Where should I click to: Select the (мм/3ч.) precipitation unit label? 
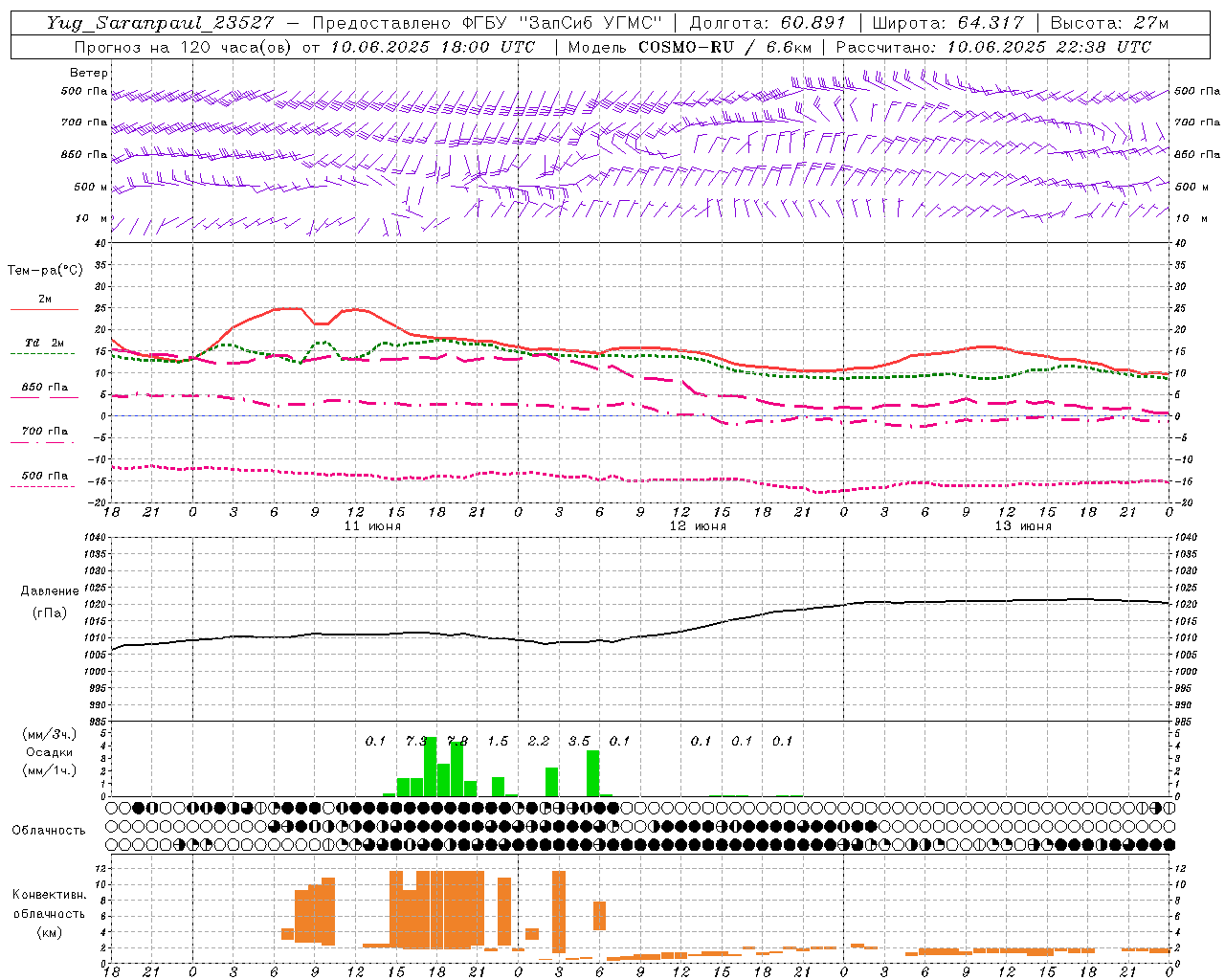50,734
